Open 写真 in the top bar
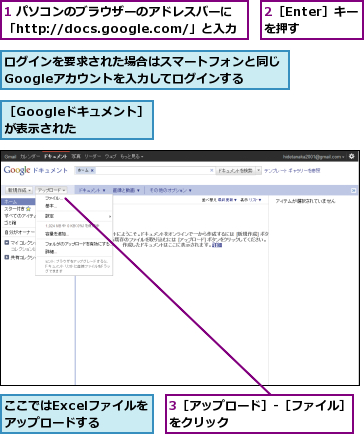Image resolution: width=364 pixels, height=434 pixels. pyautogui.click(x=76, y=157)
